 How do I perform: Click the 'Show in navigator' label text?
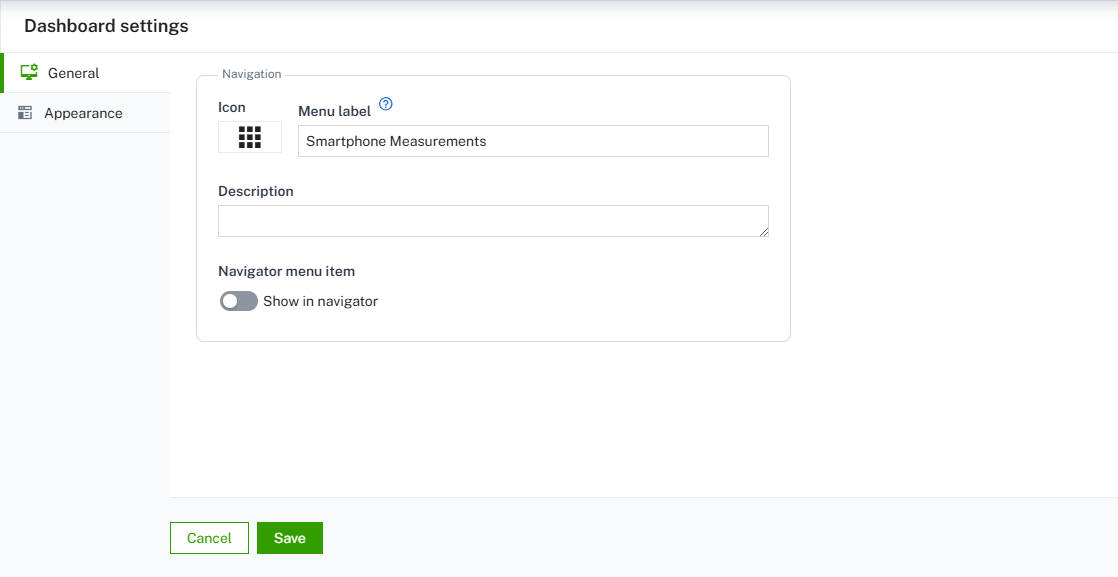[320, 301]
